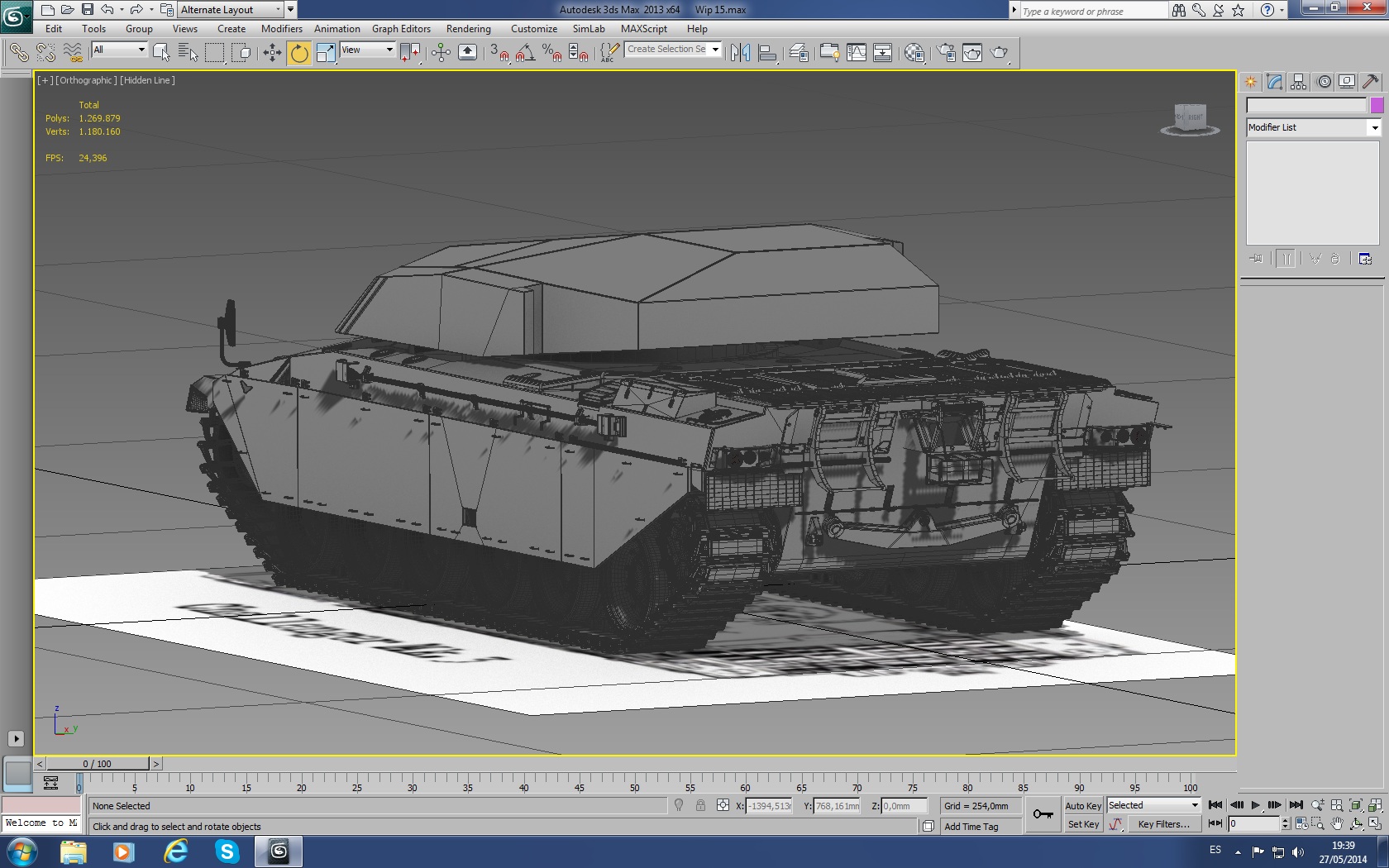Click the Pan View hand icon
Screen dimensions: 1389x868
(x=1337, y=823)
